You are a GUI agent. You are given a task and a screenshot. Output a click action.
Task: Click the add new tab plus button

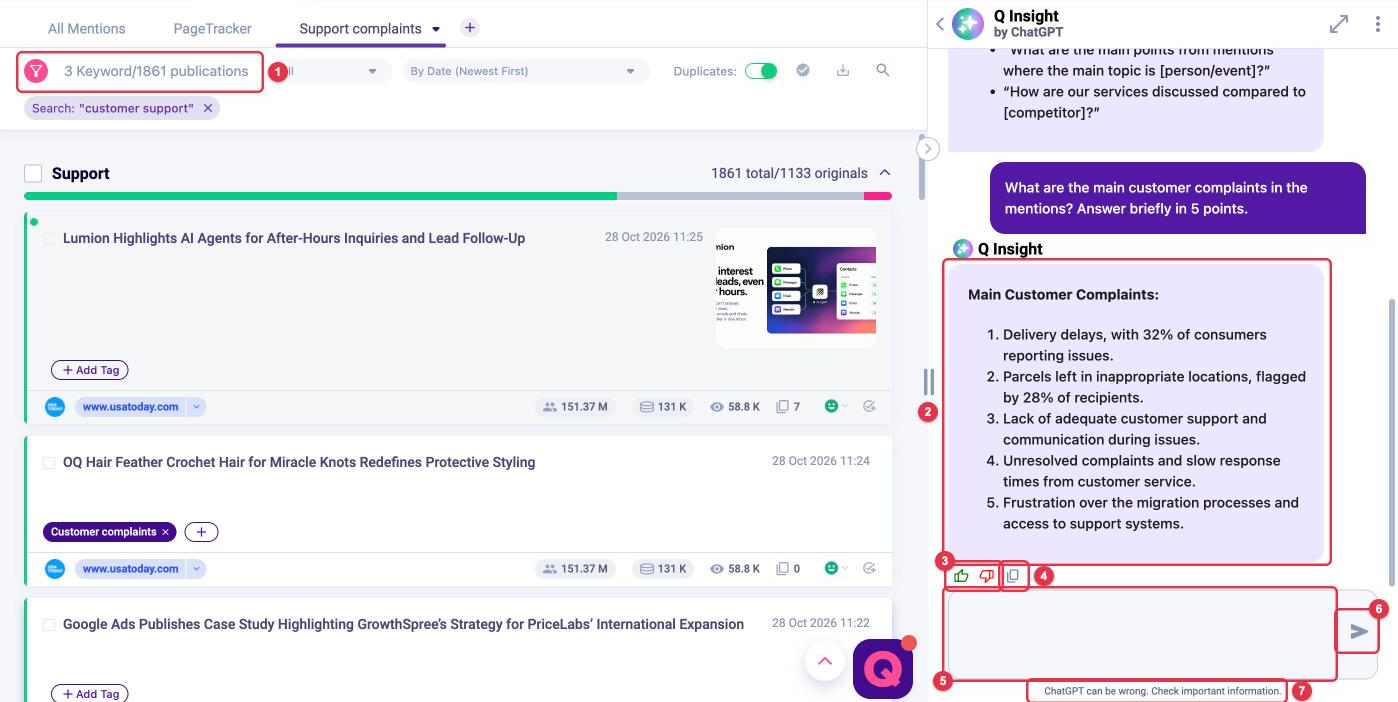[470, 28]
